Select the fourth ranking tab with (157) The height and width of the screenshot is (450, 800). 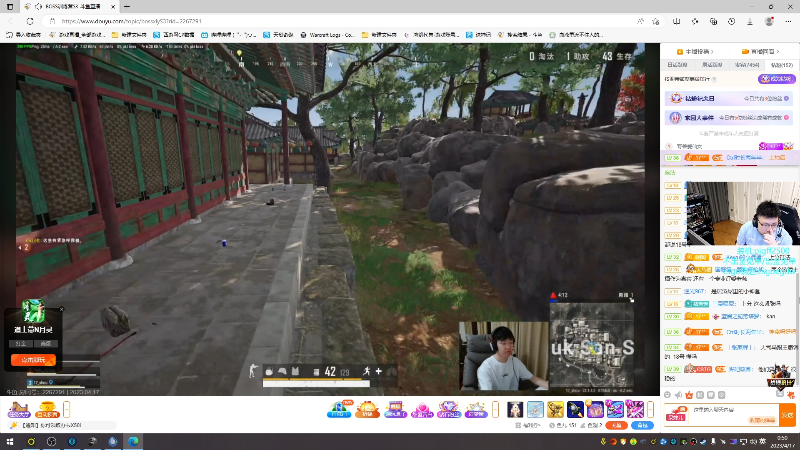coord(782,65)
